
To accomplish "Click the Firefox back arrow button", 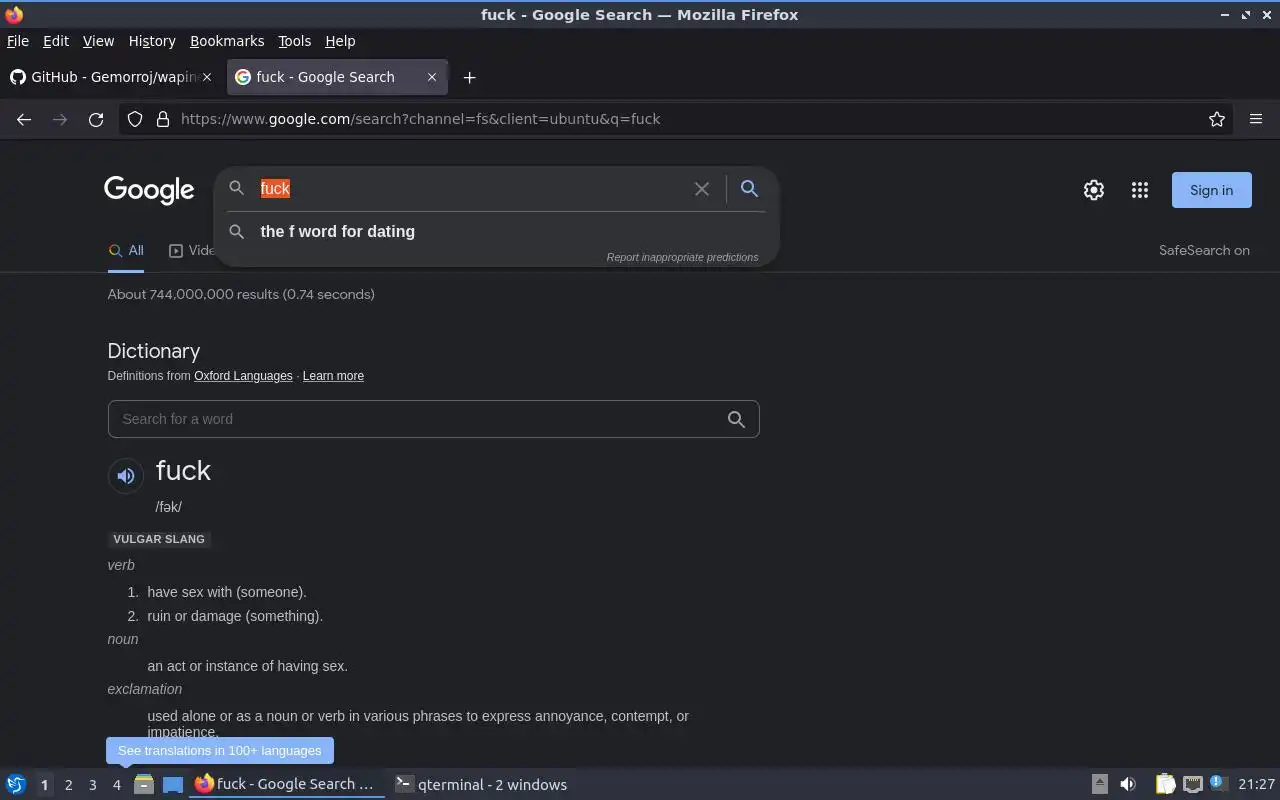I will (x=24, y=119).
